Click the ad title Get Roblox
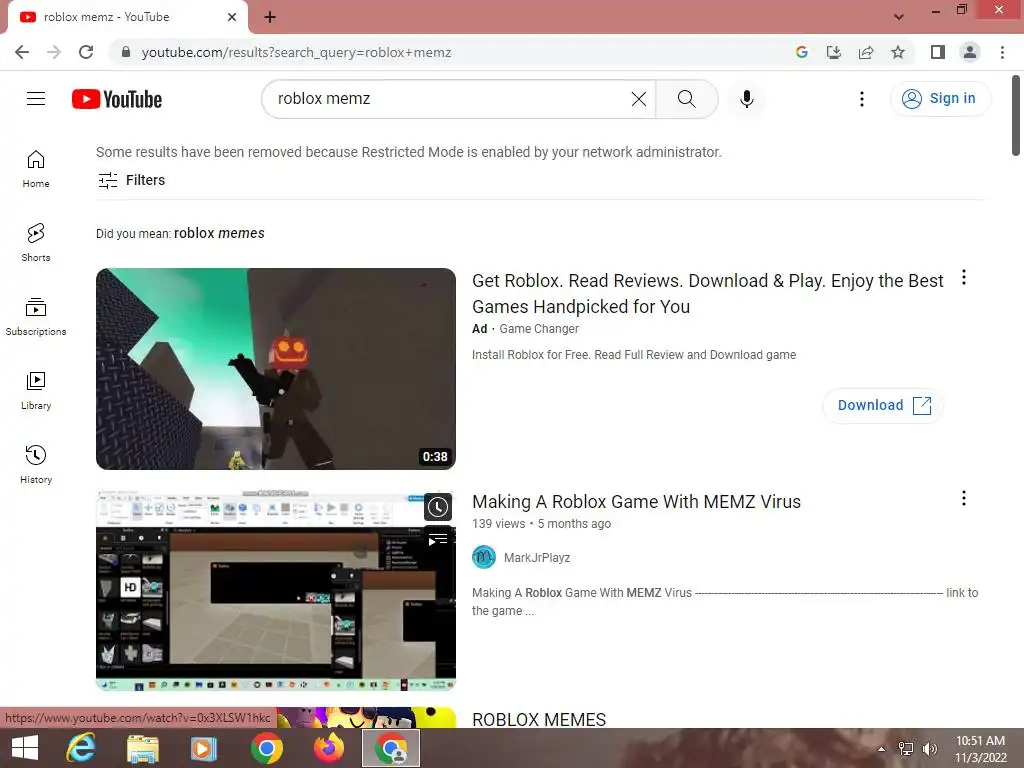The height and width of the screenshot is (768, 1024). tap(707, 293)
